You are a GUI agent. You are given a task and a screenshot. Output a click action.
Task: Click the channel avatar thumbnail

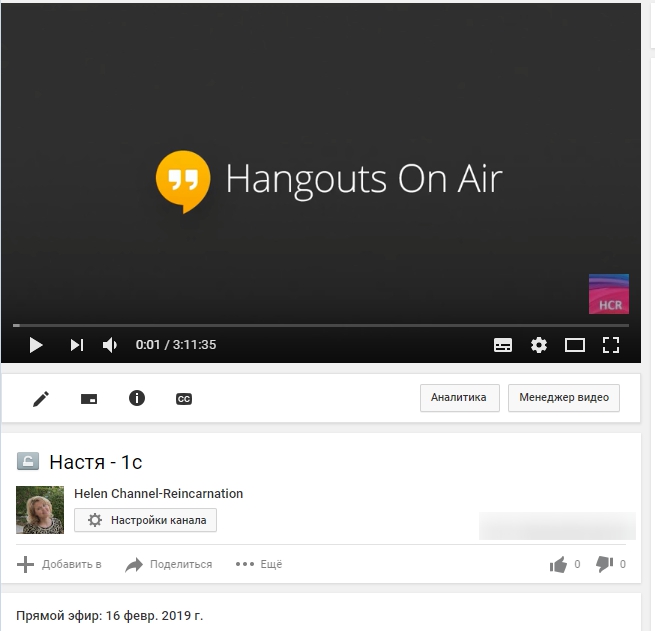pos(40,510)
